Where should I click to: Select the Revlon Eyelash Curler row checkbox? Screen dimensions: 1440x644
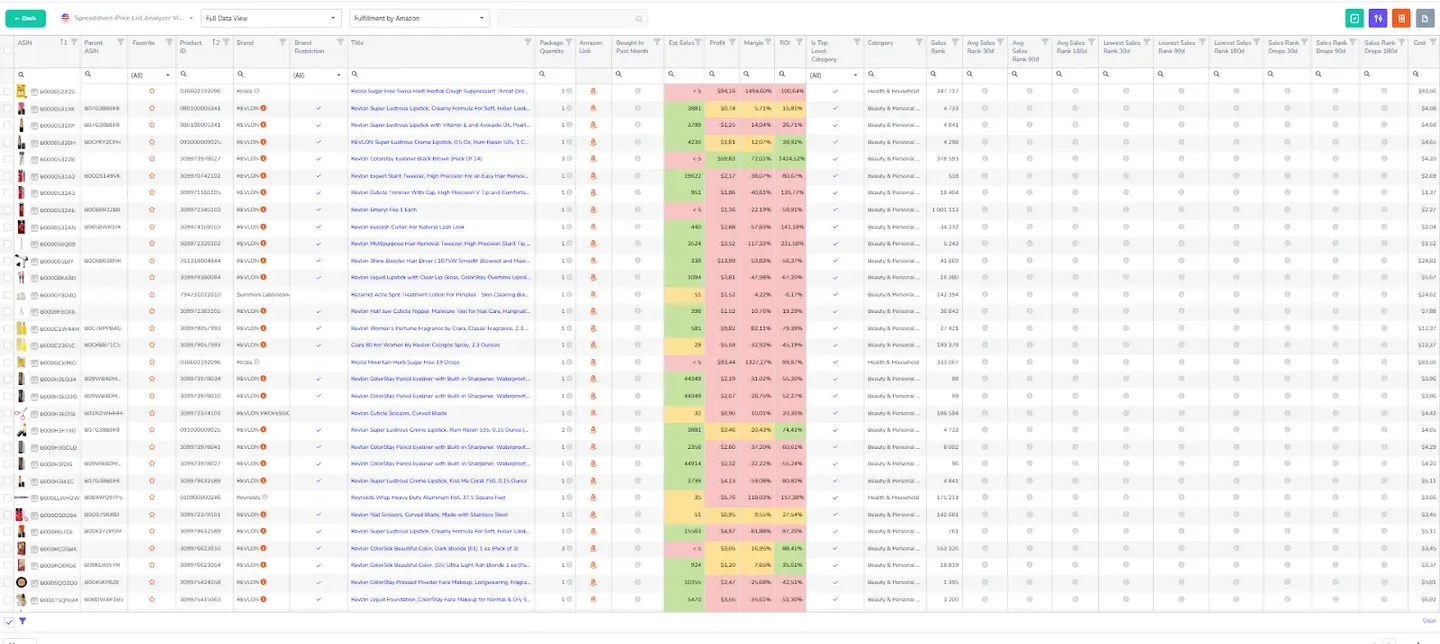coord(8,226)
